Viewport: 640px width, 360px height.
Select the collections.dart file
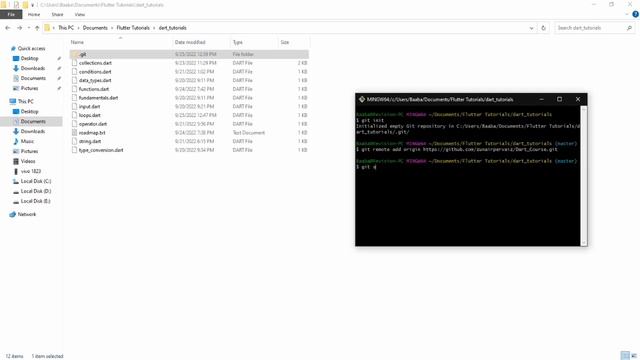coord(96,63)
